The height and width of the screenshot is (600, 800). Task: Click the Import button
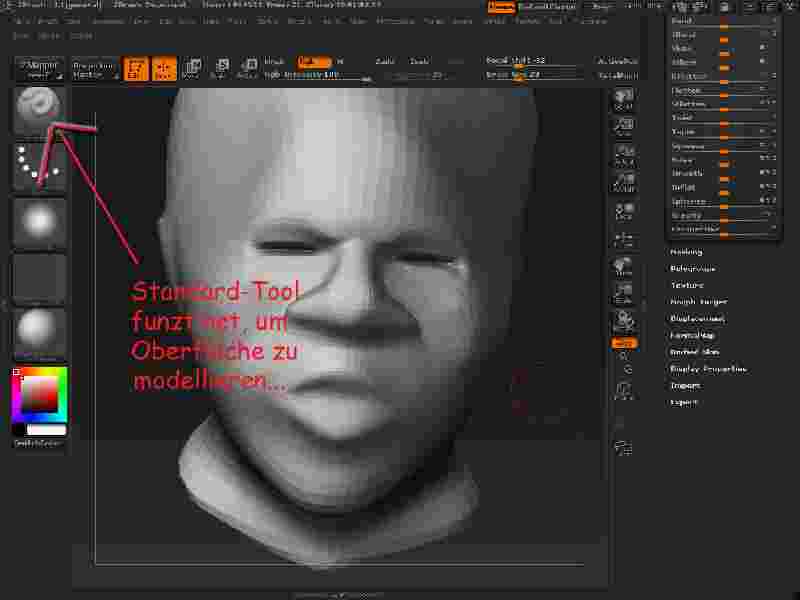(684, 385)
